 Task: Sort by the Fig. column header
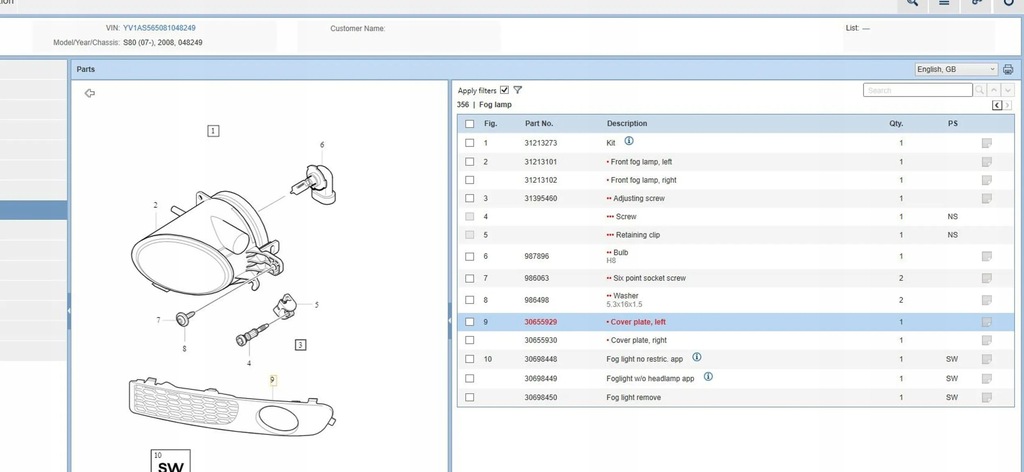pos(490,123)
